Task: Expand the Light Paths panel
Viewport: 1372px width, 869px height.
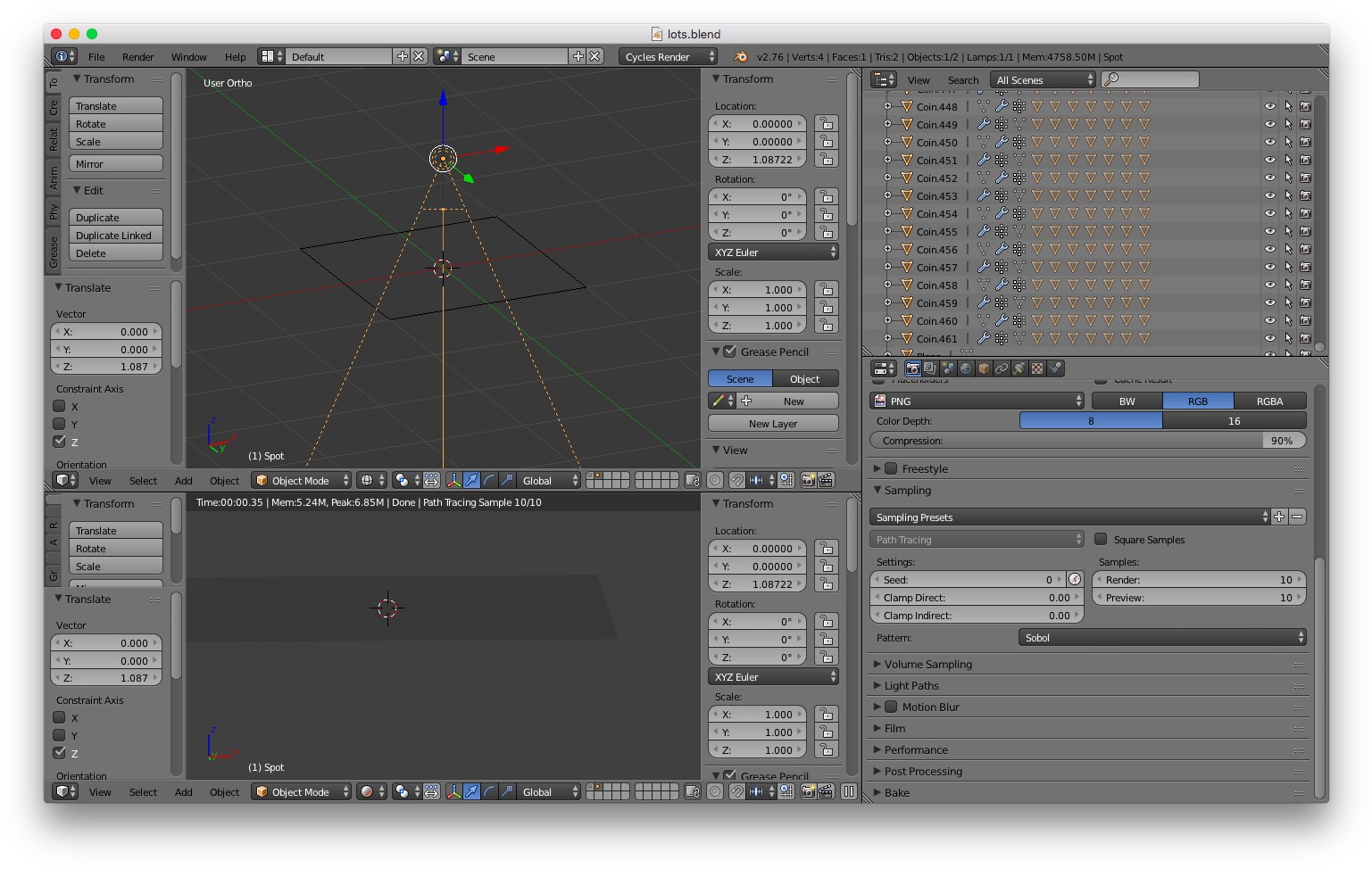Action: tap(911, 686)
